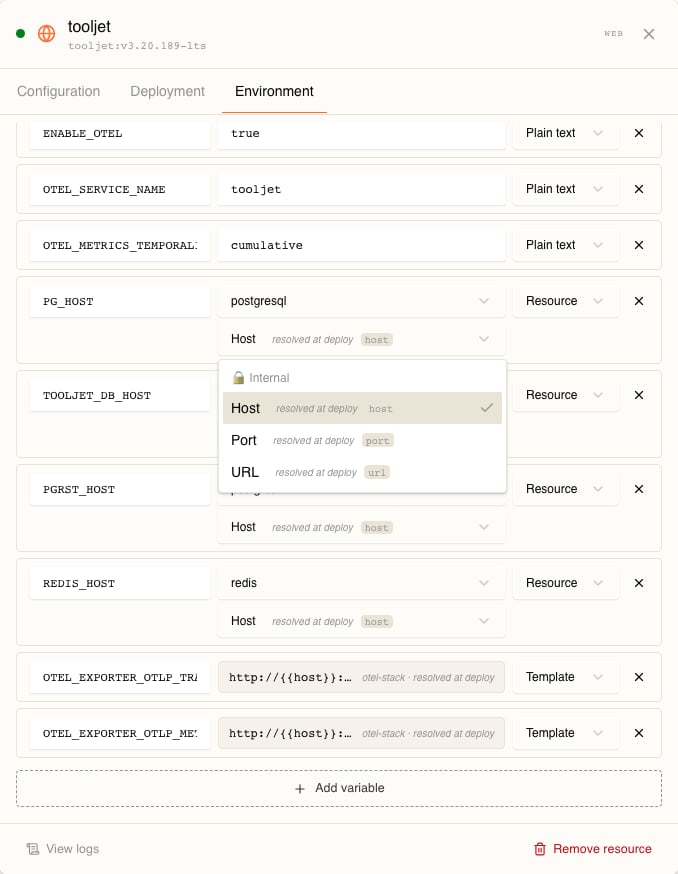Click the checkmark on selected Host option
Image resolution: width=678 pixels, height=874 pixels.
[487, 408]
